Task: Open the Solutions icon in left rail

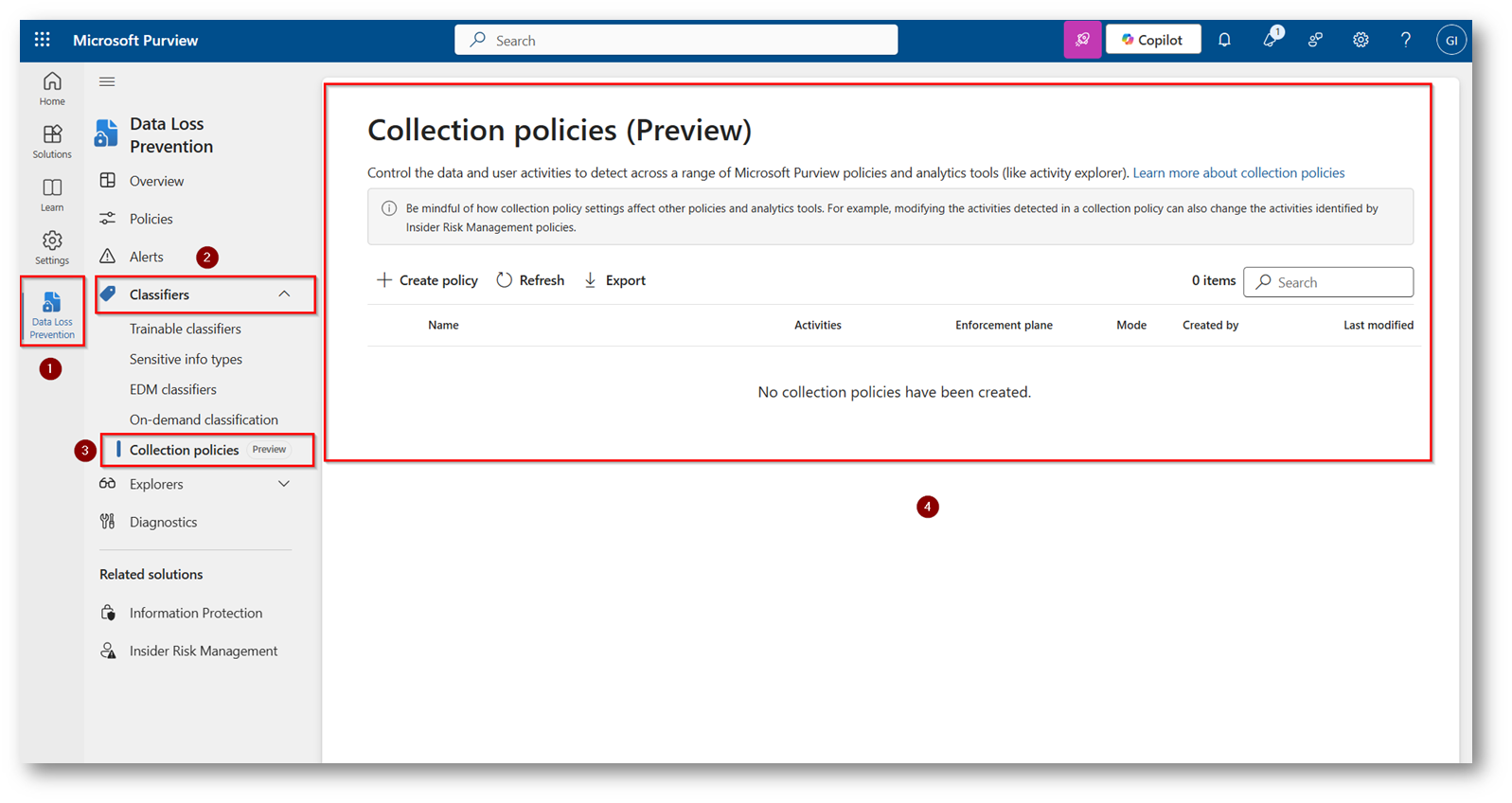Action: click(52, 141)
